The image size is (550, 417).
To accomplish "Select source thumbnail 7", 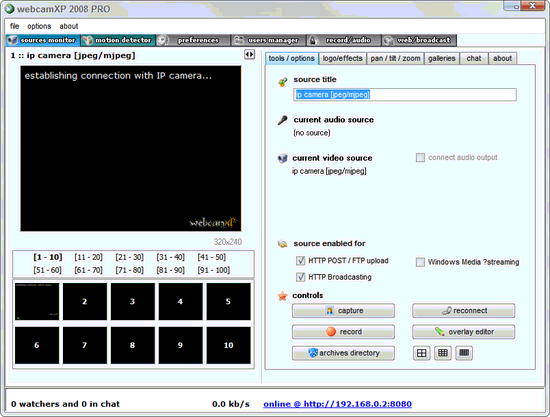I will click(x=85, y=345).
